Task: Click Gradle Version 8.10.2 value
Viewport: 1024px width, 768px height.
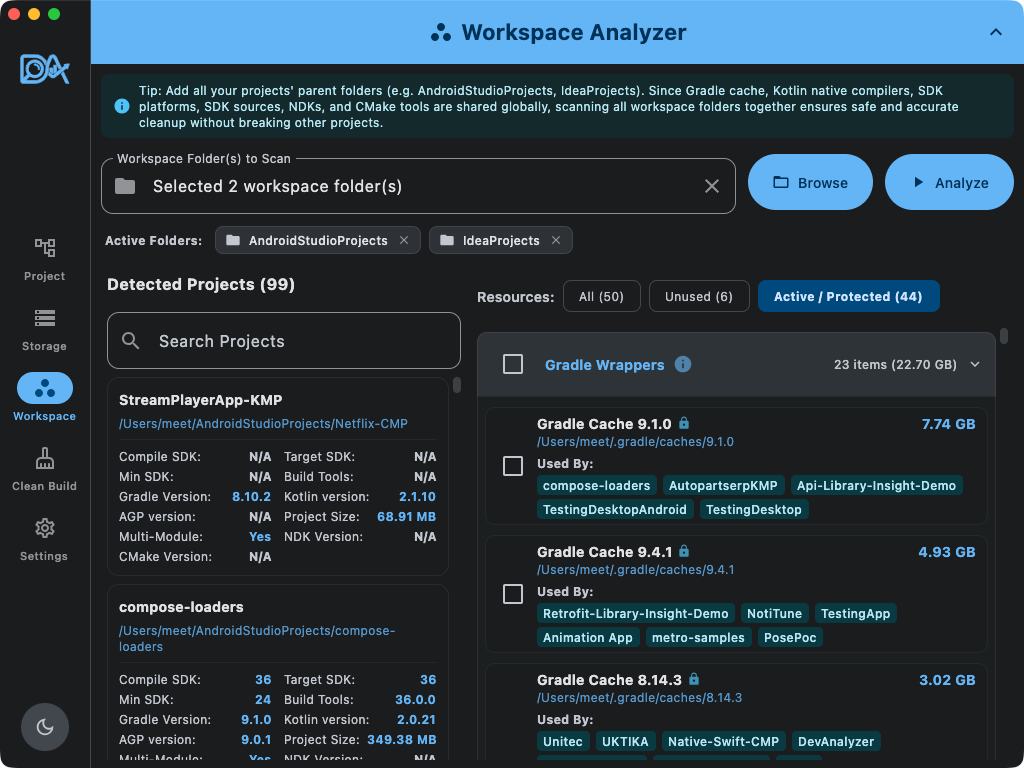Action: coord(251,497)
